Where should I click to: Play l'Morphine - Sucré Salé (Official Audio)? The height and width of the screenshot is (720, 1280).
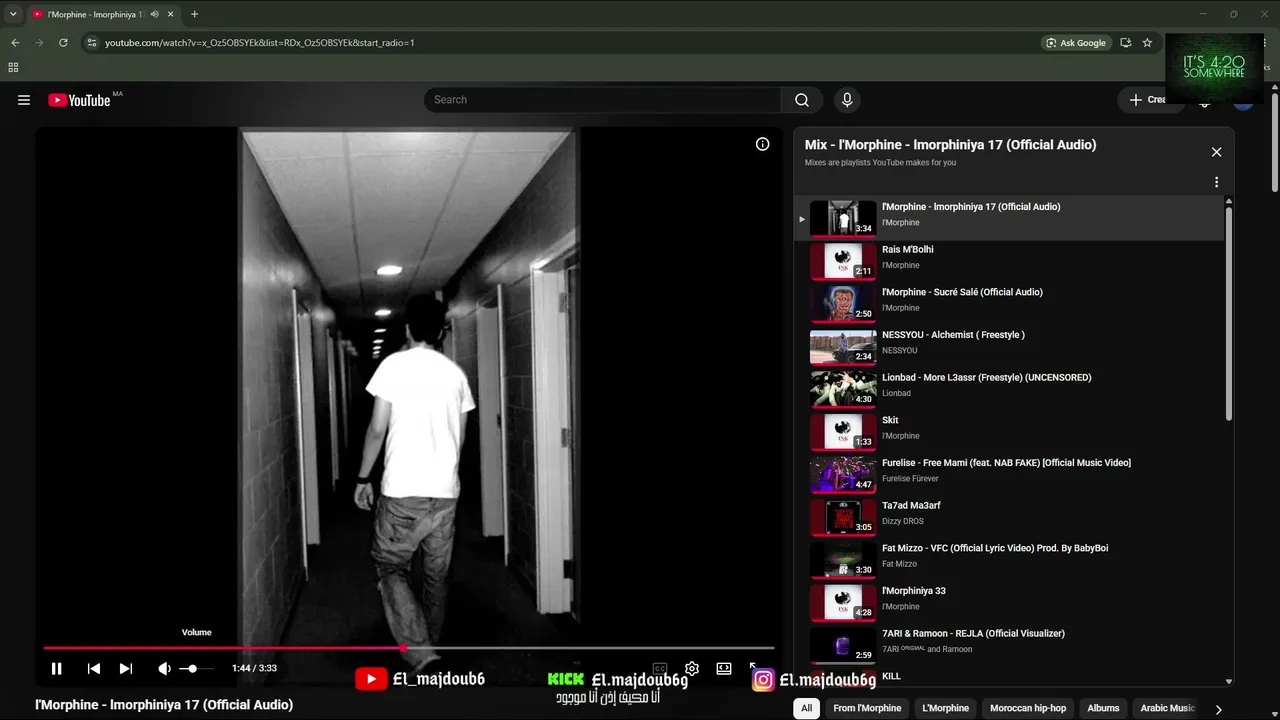click(x=1010, y=304)
